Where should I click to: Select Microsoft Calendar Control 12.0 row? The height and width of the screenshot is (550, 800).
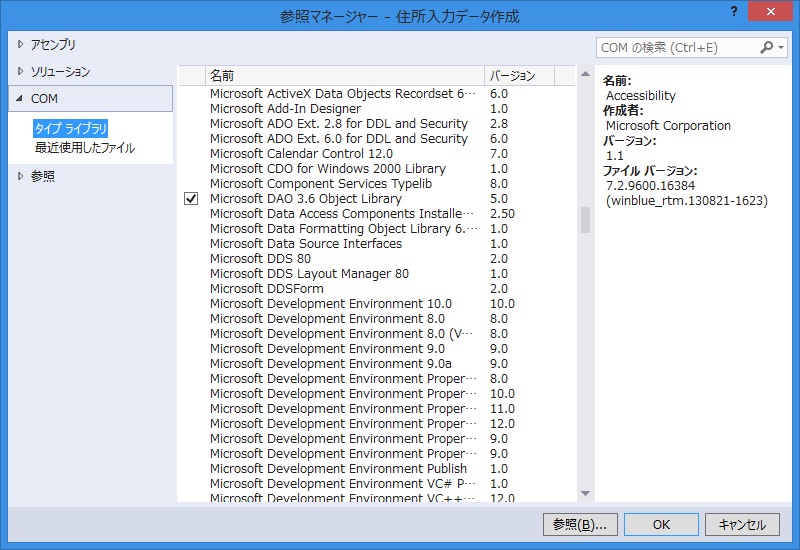coord(301,154)
